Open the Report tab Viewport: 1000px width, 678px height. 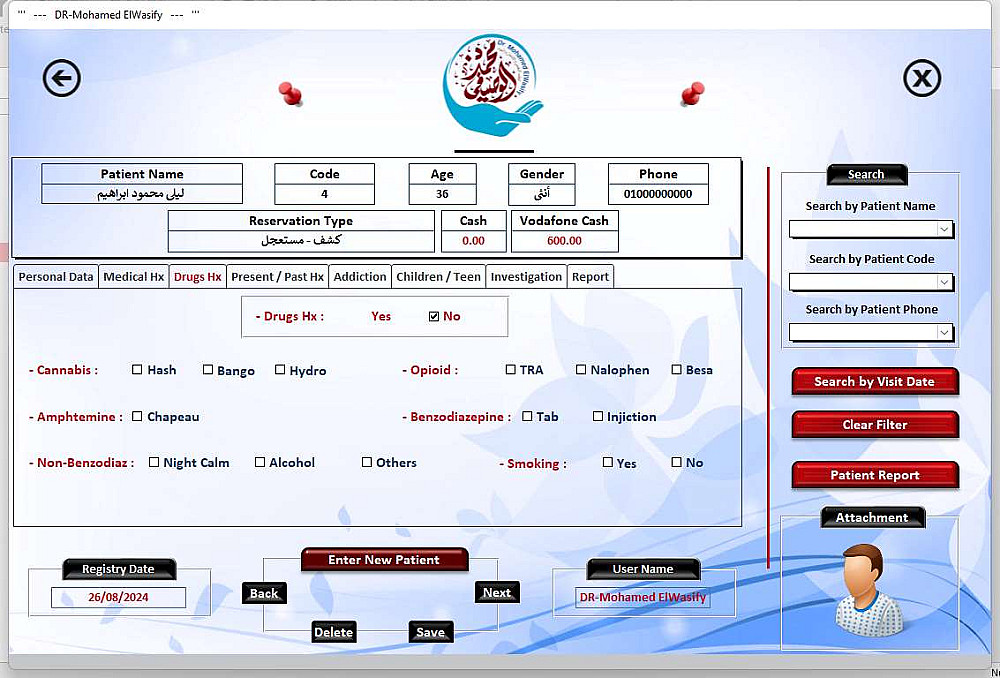click(590, 277)
